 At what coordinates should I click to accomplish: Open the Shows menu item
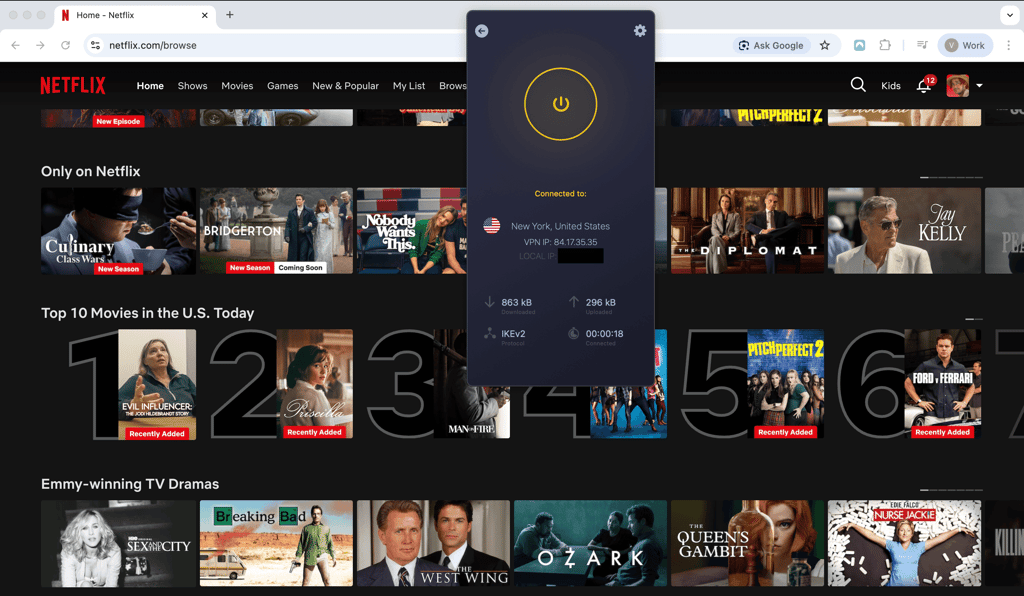point(193,86)
